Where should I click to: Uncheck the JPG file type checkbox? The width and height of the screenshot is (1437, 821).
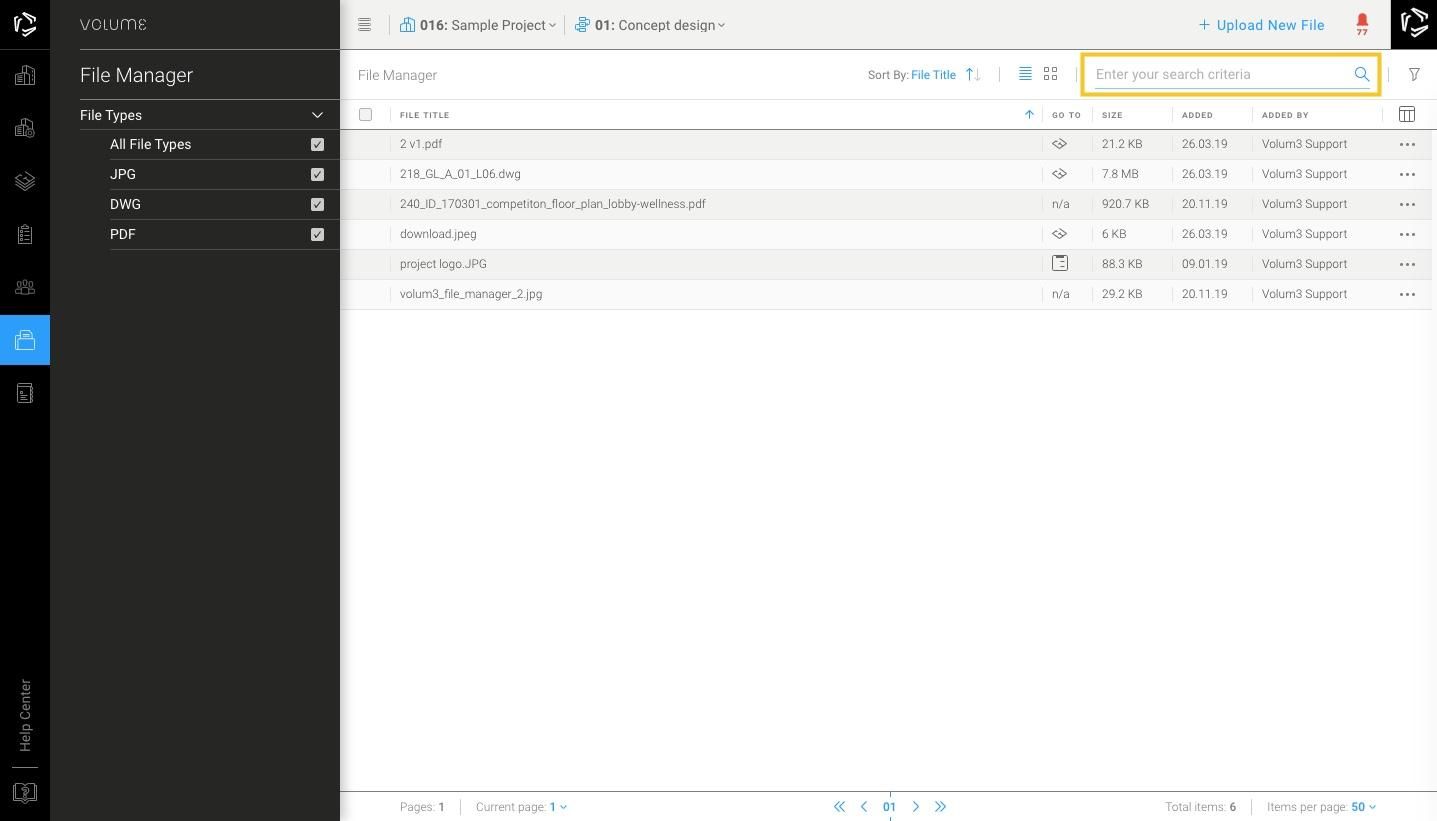[x=317, y=174]
